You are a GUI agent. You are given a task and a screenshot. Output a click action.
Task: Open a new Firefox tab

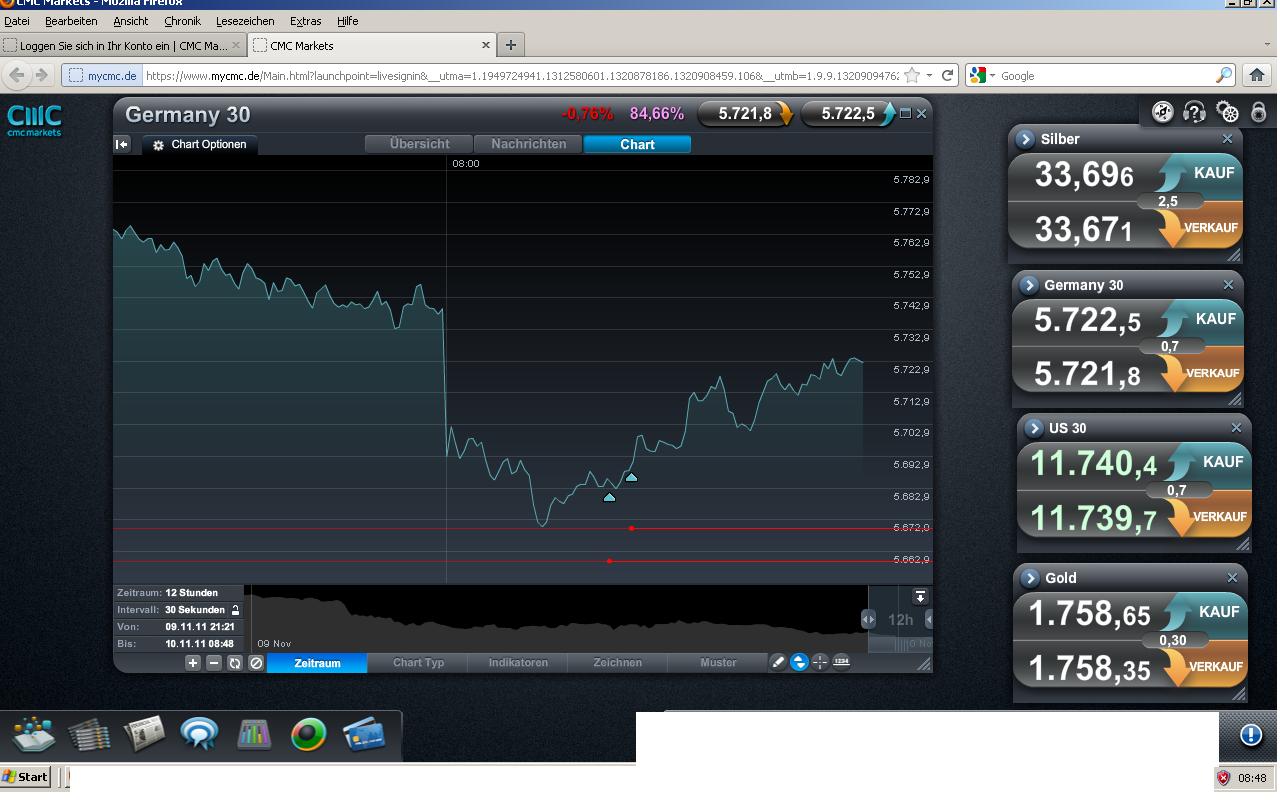point(510,45)
